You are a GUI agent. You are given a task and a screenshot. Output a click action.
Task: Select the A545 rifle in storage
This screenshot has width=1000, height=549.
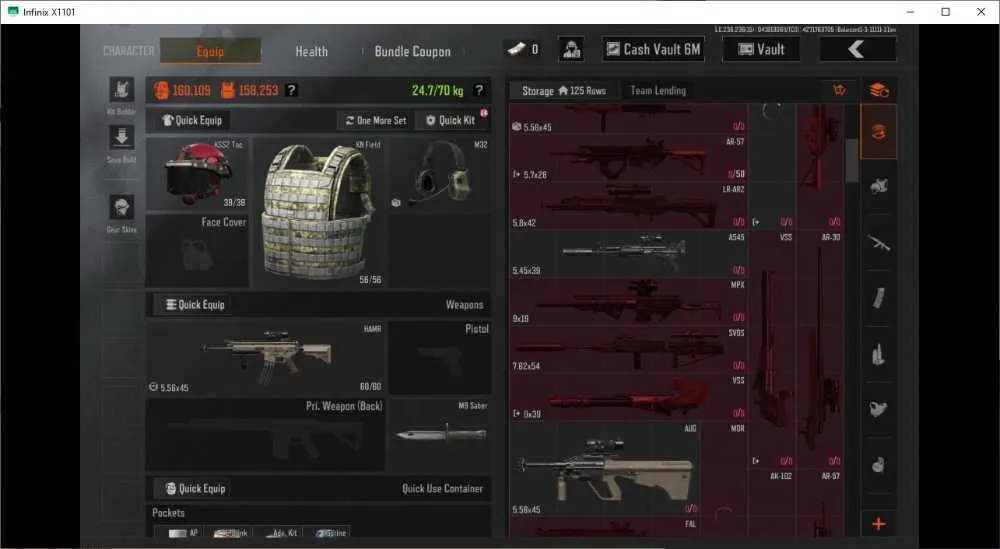pos(628,253)
